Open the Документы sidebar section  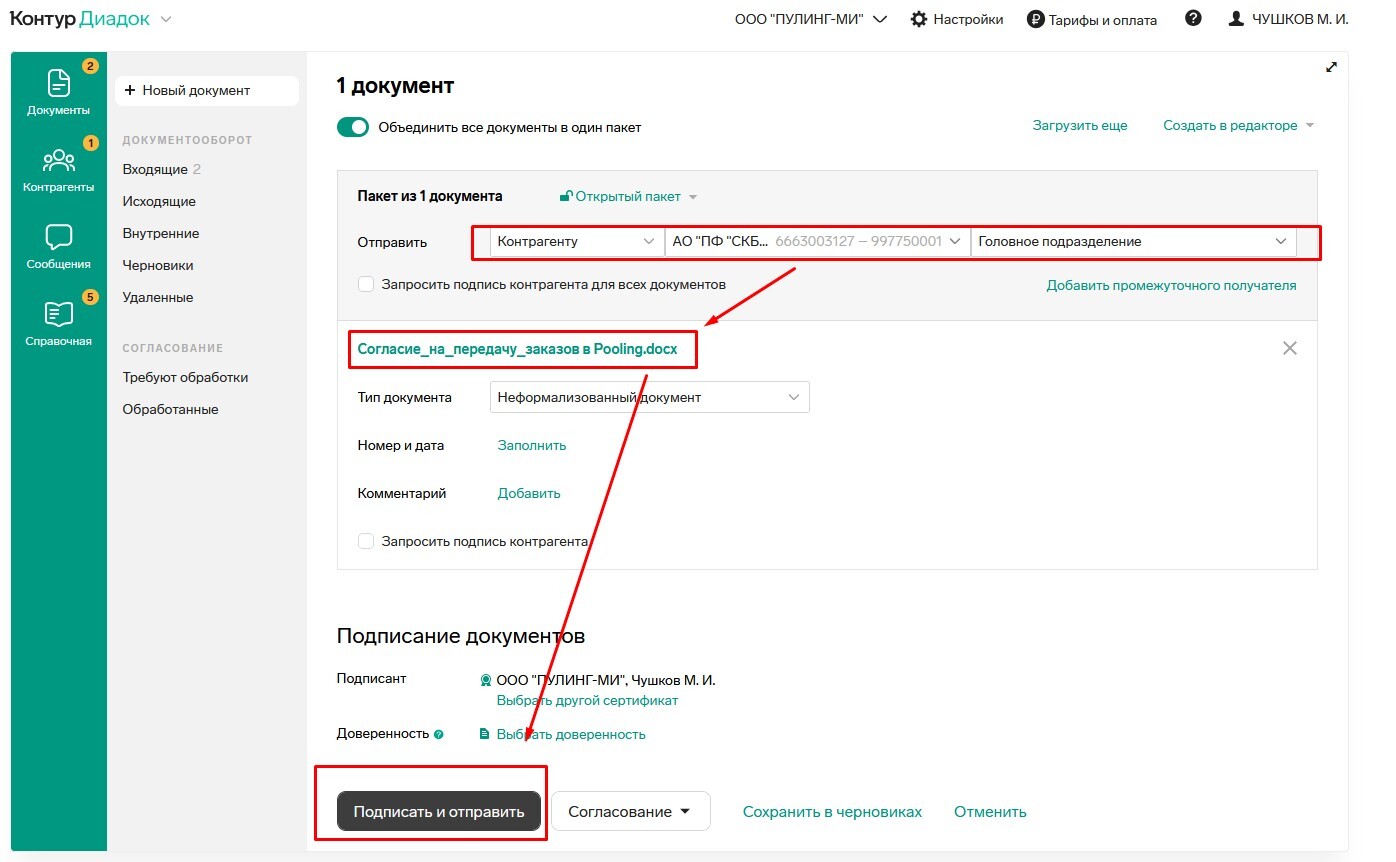coord(58,92)
